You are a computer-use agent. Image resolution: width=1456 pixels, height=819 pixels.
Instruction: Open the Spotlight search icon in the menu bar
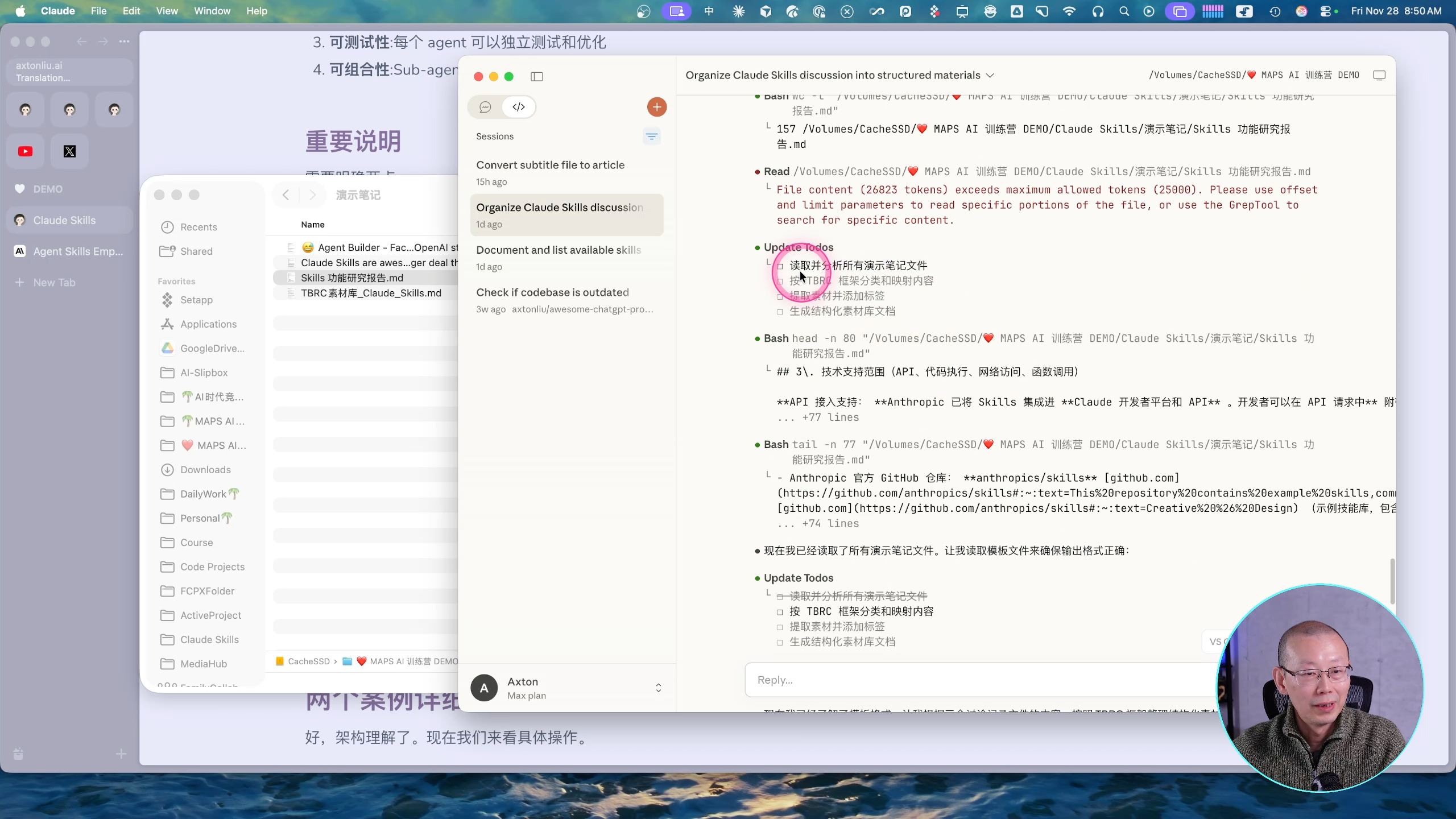(x=1123, y=11)
